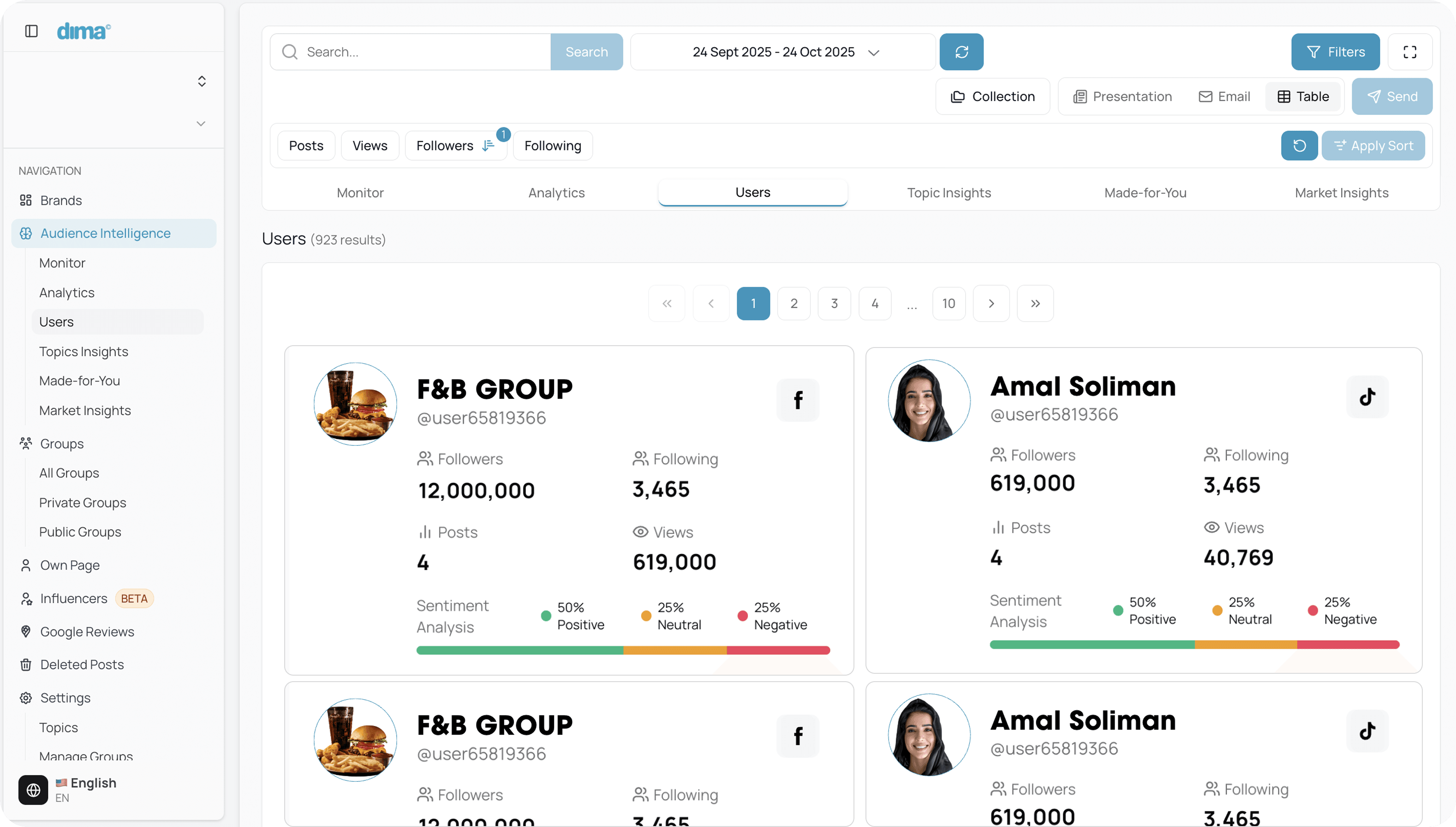Click F&B GROUP sentiment bar
The image size is (1456, 827).
pos(623,650)
